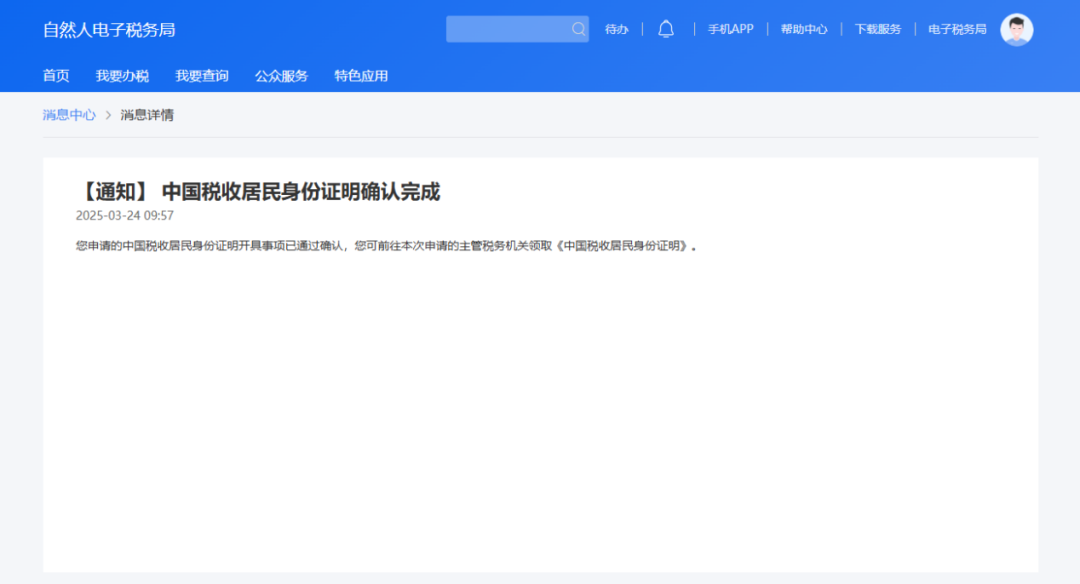This screenshot has width=1080, height=584.
Task: Select the 公众服务 menu item
Action: pyautogui.click(x=281, y=76)
